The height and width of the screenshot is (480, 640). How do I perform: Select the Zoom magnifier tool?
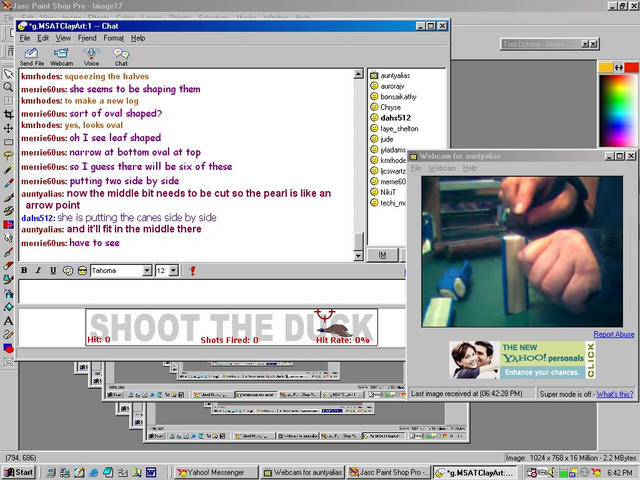pos(8,87)
